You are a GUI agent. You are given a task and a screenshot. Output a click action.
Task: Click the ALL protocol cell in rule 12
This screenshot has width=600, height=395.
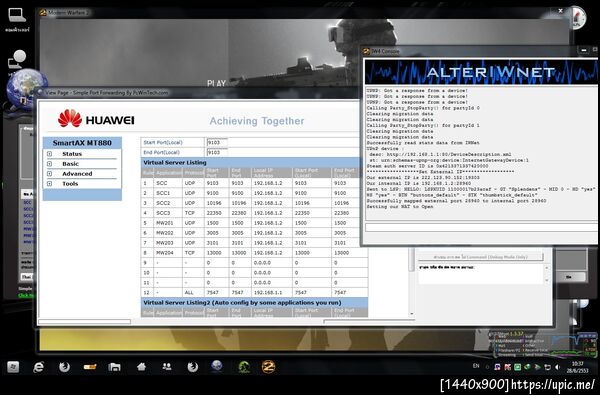pyautogui.click(x=193, y=292)
